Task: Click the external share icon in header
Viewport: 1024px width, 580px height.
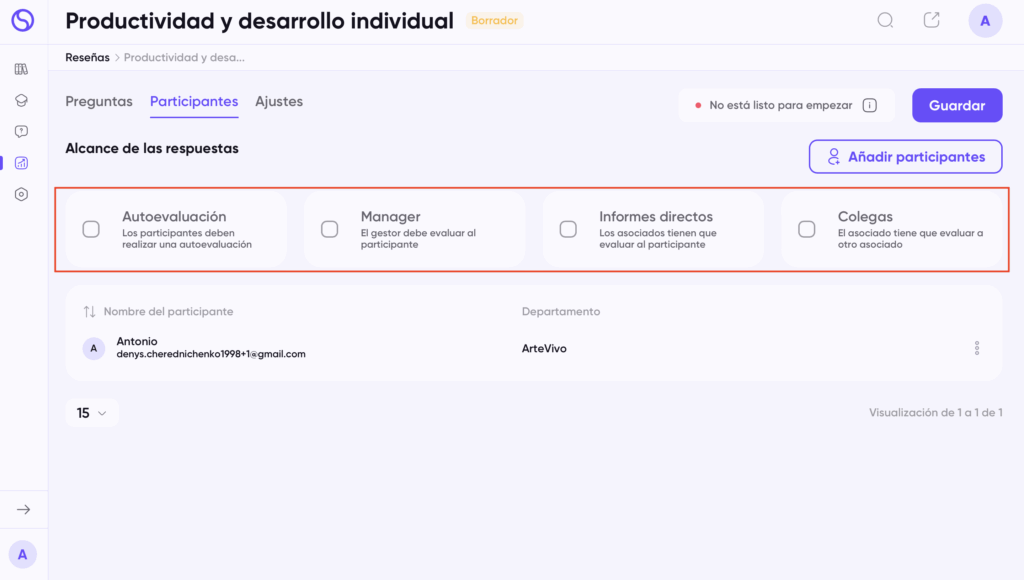Action: point(931,20)
